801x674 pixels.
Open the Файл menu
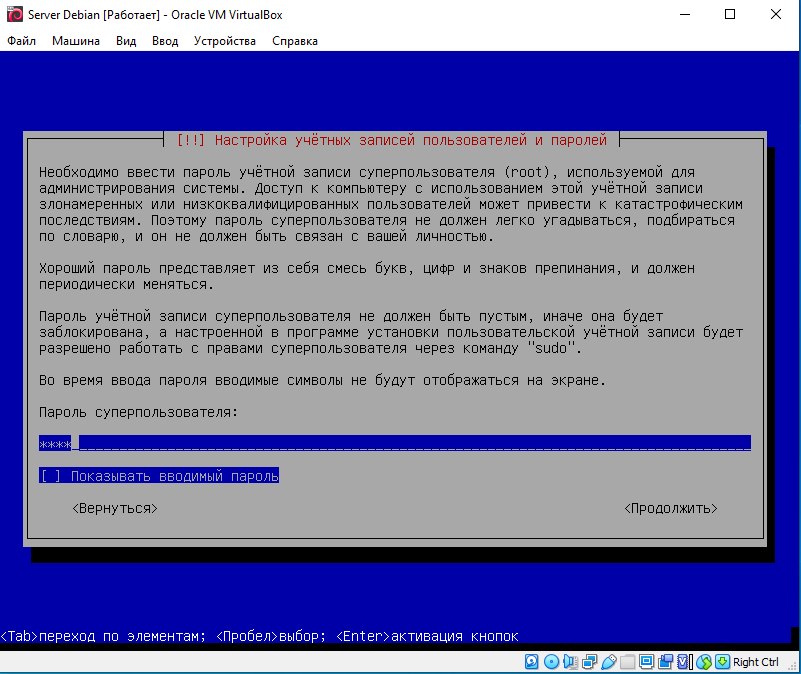click(x=21, y=41)
